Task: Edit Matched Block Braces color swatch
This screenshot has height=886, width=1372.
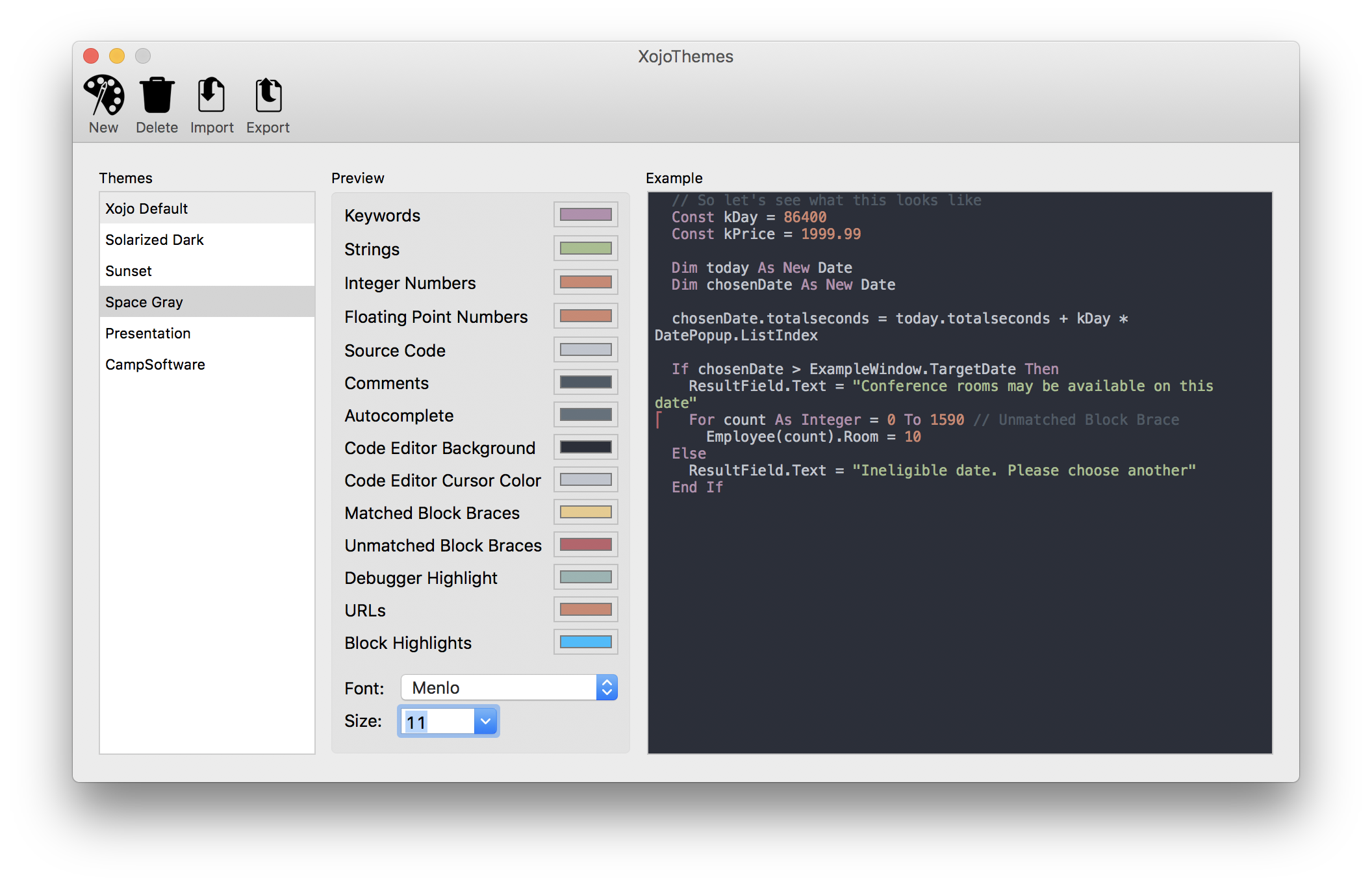Action: tap(585, 512)
